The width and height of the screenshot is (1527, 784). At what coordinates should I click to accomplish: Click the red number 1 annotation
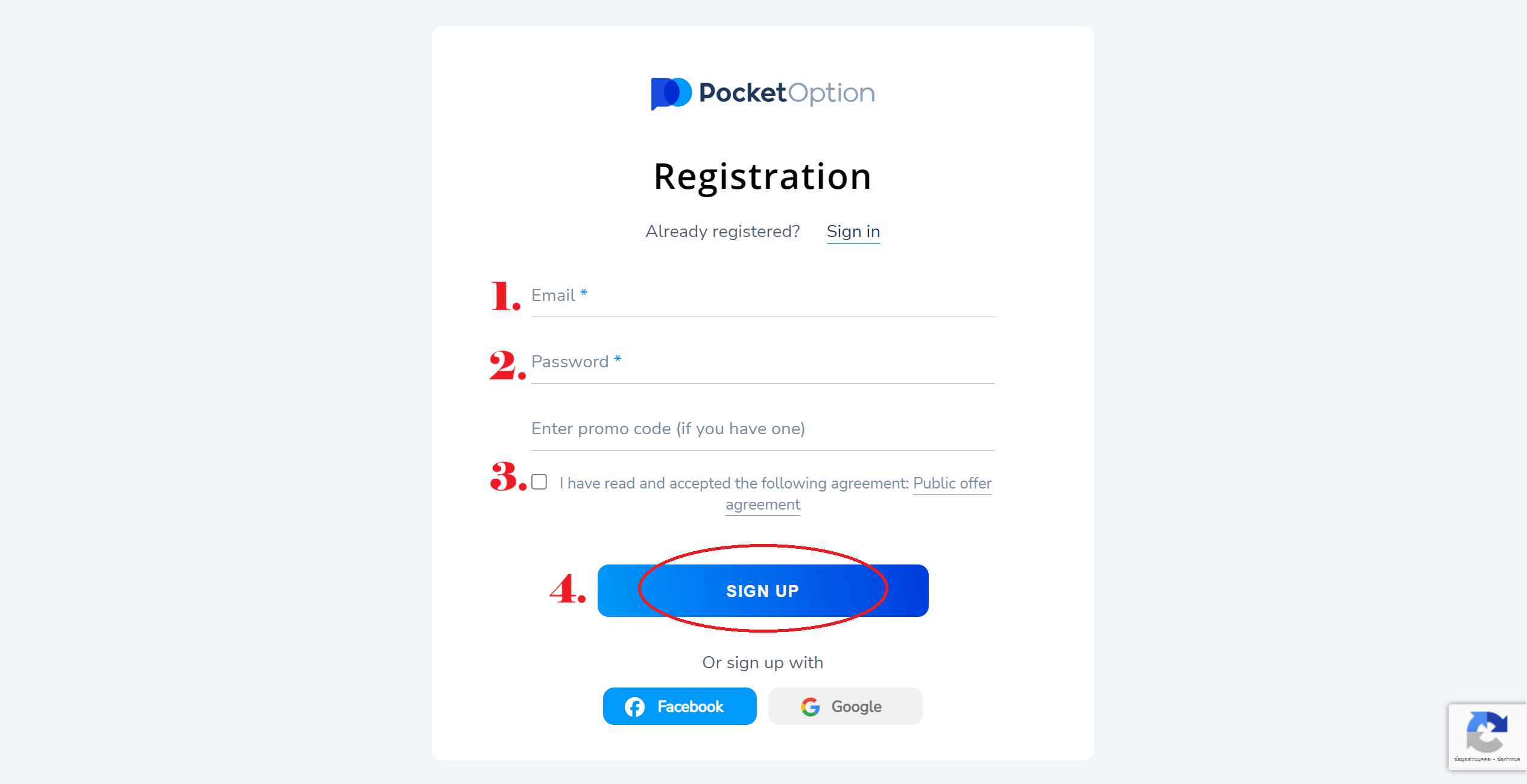pos(505,296)
